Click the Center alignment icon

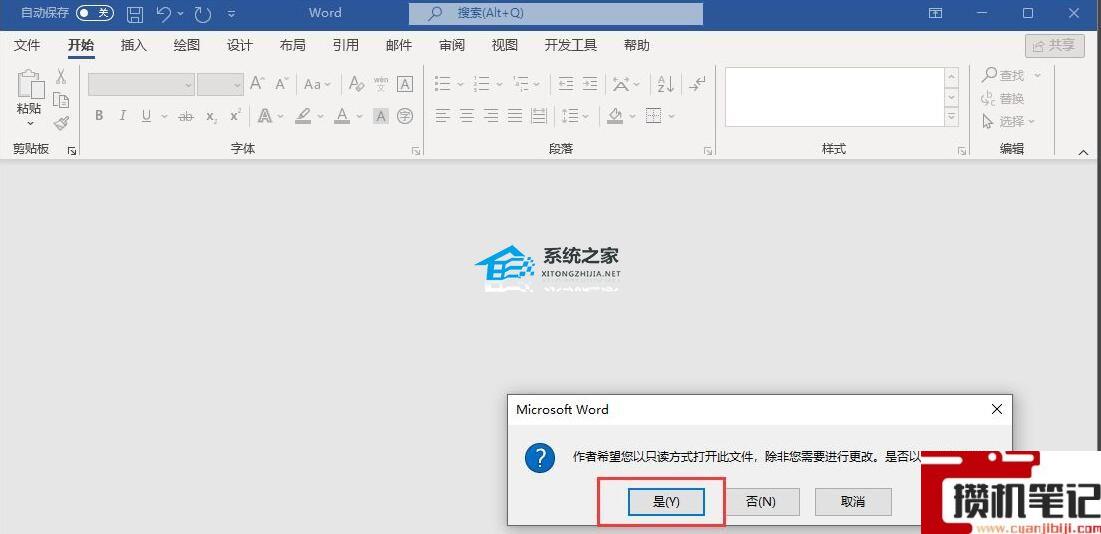[467, 116]
